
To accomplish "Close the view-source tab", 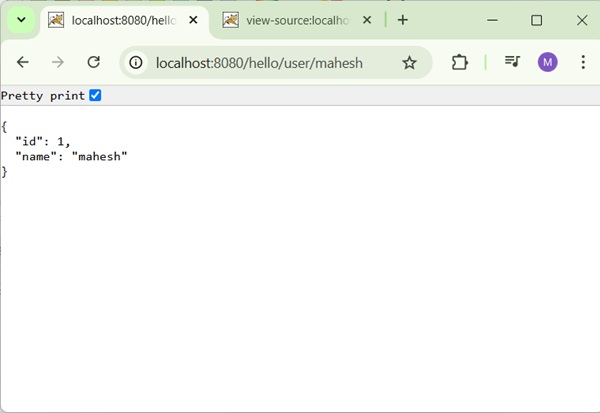I will (x=367, y=20).
